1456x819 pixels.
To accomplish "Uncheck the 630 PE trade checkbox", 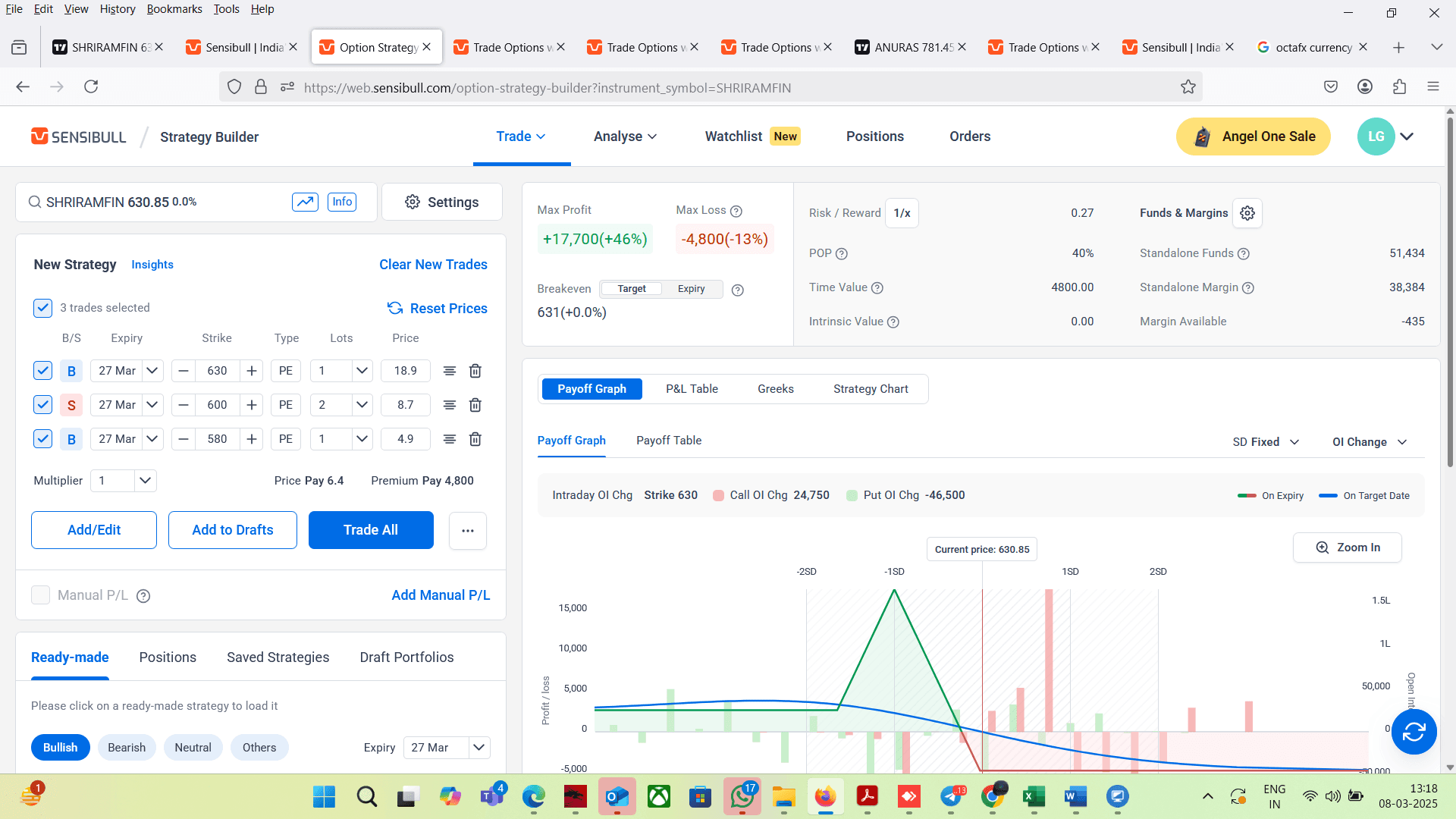I will click(x=42, y=371).
